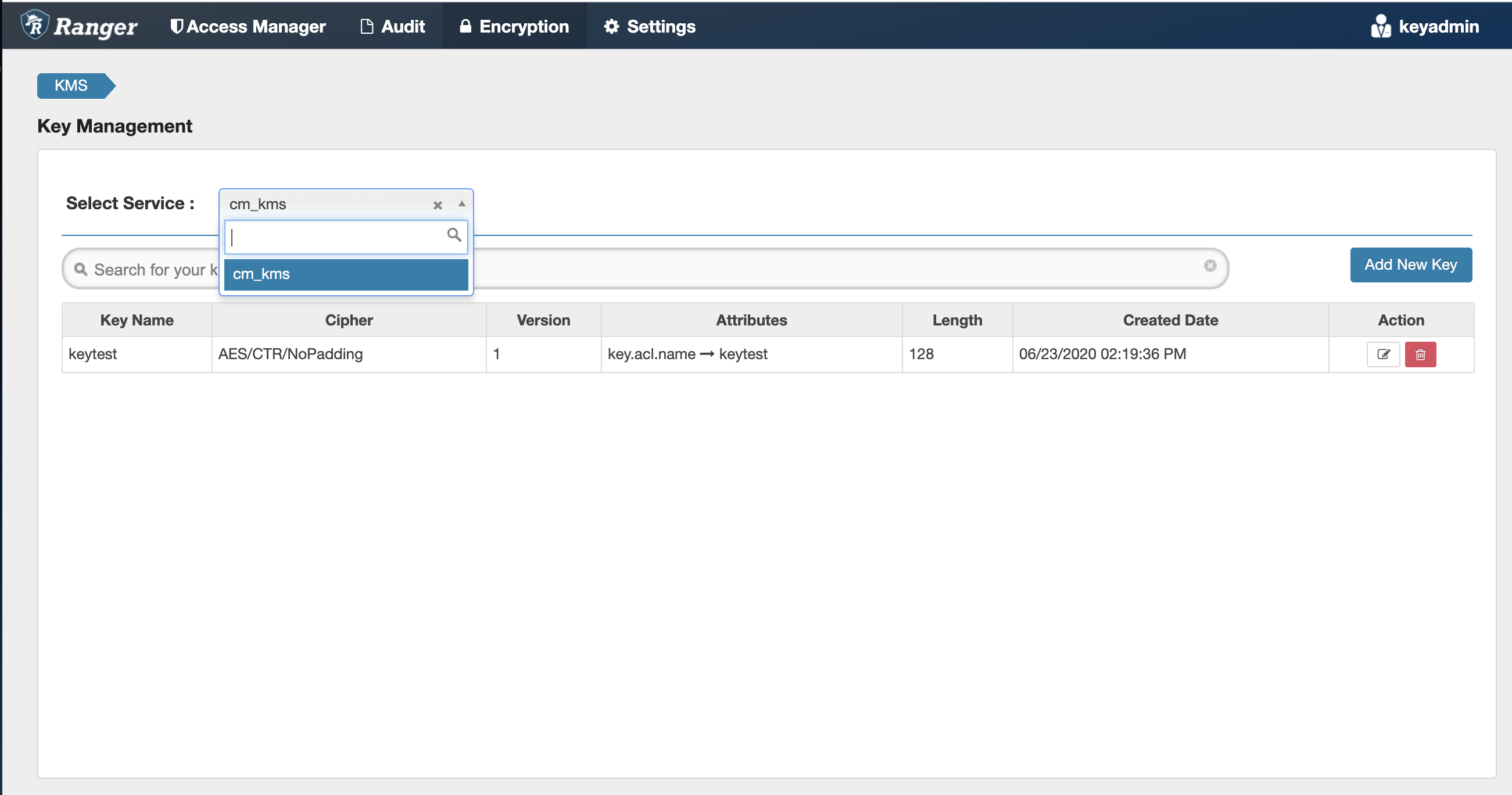Image resolution: width=1512 pixels, height=795 pixels.
Task: Click the Ranger shield logo
Action: click(35, 25)
